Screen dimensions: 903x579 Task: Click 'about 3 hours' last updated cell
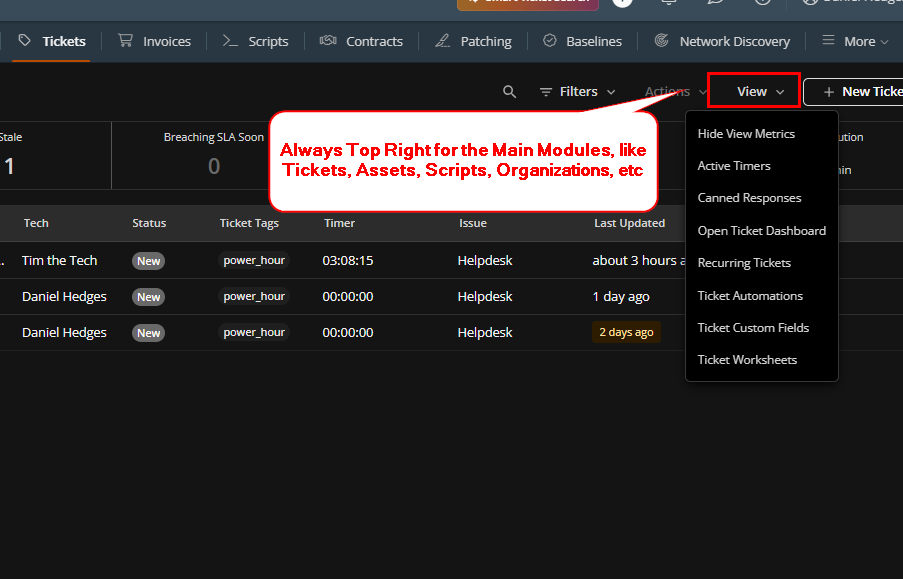pyautogui.click(x=639, y=260)
